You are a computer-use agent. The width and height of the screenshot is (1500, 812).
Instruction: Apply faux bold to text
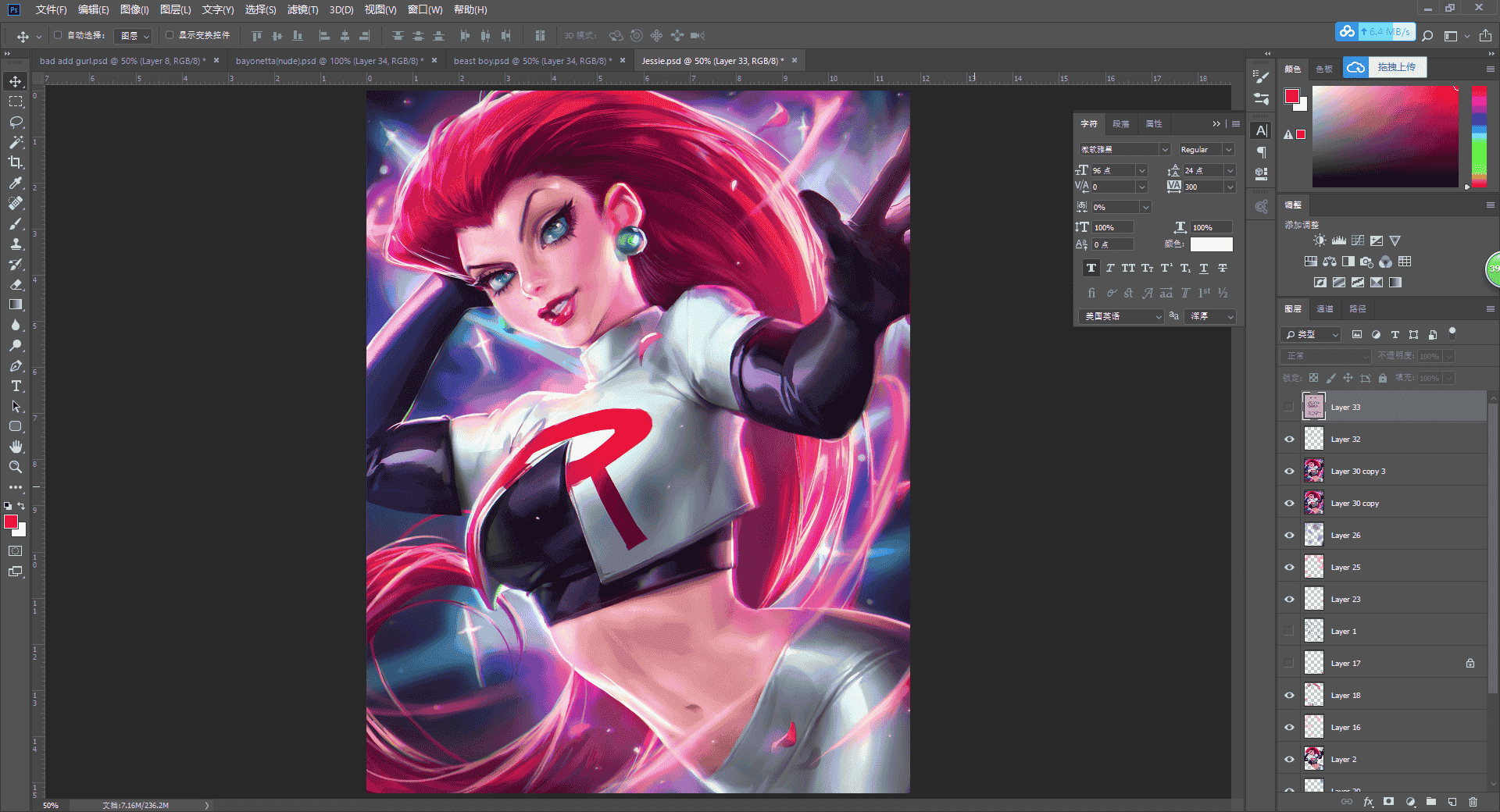coord(1091,268)
